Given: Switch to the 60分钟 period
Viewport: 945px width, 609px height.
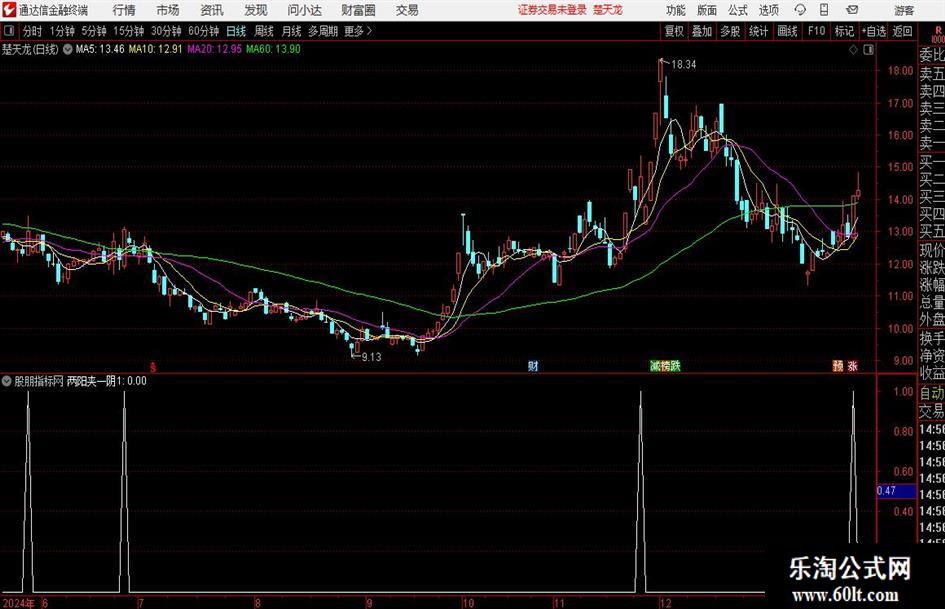Looking at the screenshot, I should coord(203,31).
